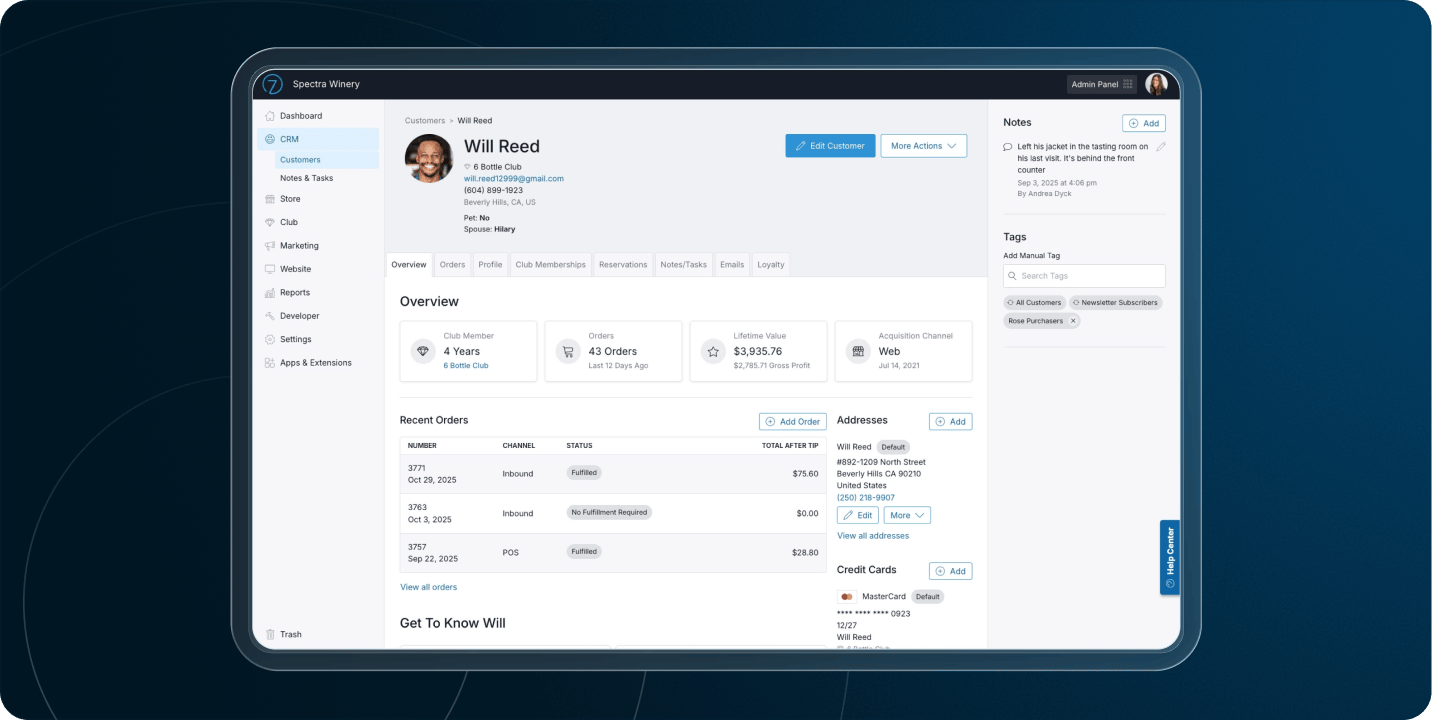The image size is (1432, 720).
Task: Switch to the Loyalty tab
Action: click(x=771, y=265)
